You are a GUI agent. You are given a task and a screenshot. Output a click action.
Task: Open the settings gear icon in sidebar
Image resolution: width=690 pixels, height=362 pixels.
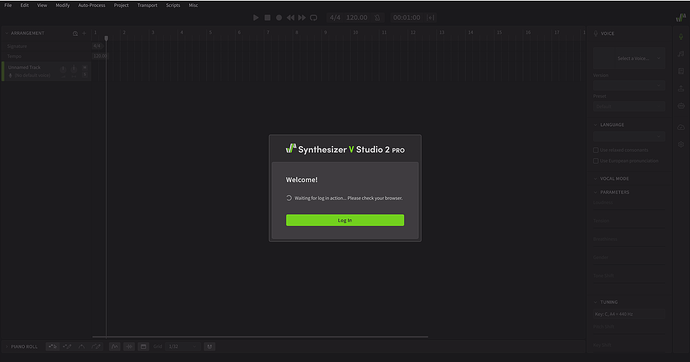(681, 144)
